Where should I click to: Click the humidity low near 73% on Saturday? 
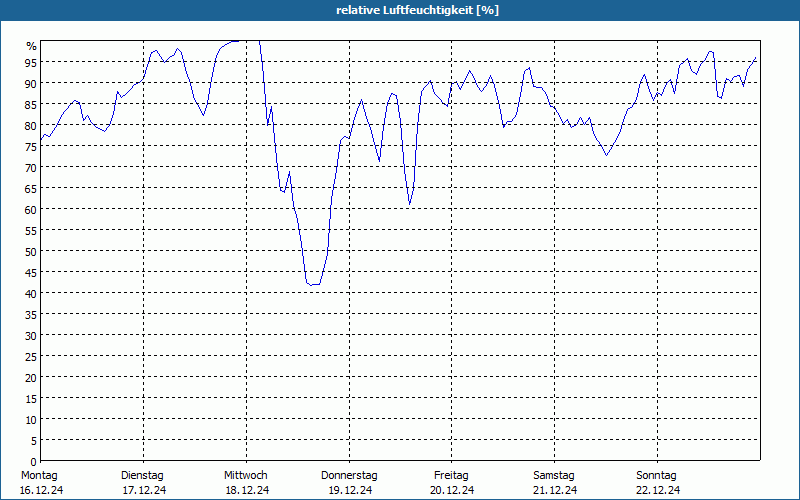click(x=607, y=155)
